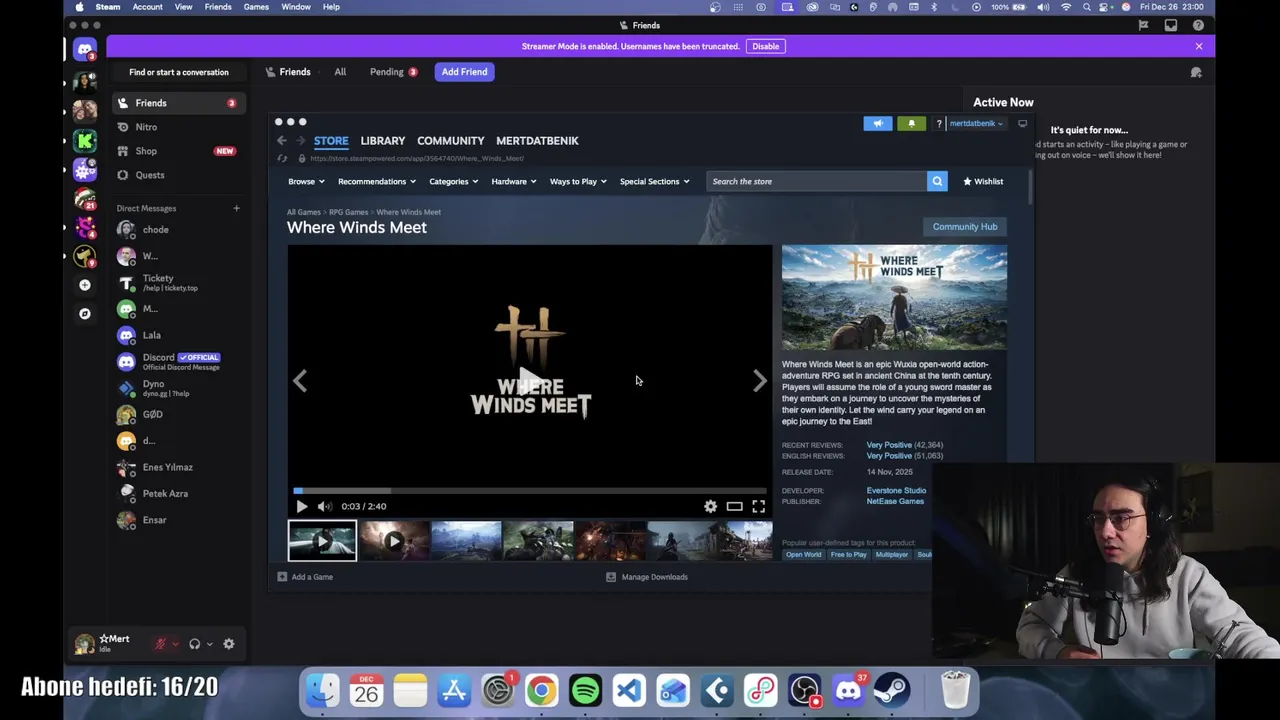Viewport: 1280px width, 720px height.
Task: Toggle Discord deafen headphones
Action: coord(195,644)
